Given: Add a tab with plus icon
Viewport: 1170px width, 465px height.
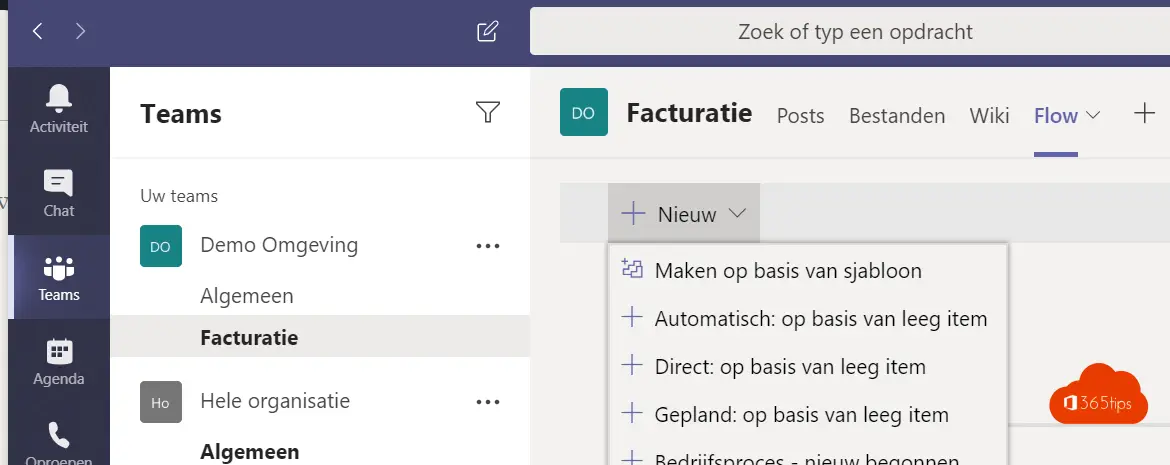Looking at the screenshot, I should pyautogui.click(x=1144, y=114).
